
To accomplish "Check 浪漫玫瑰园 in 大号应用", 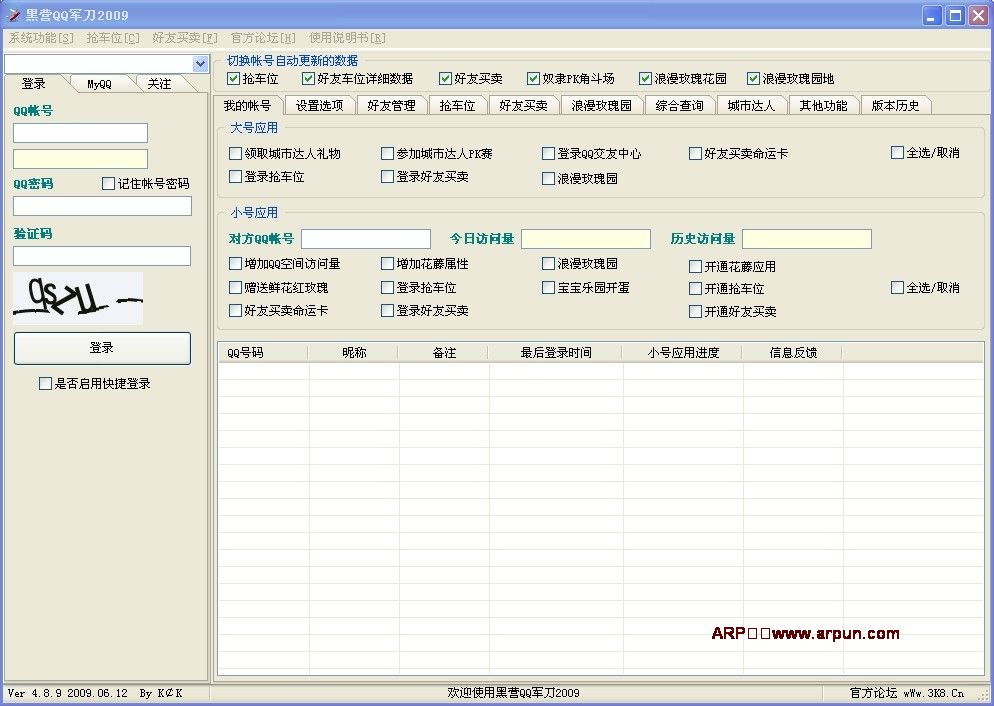I will 548,179.
